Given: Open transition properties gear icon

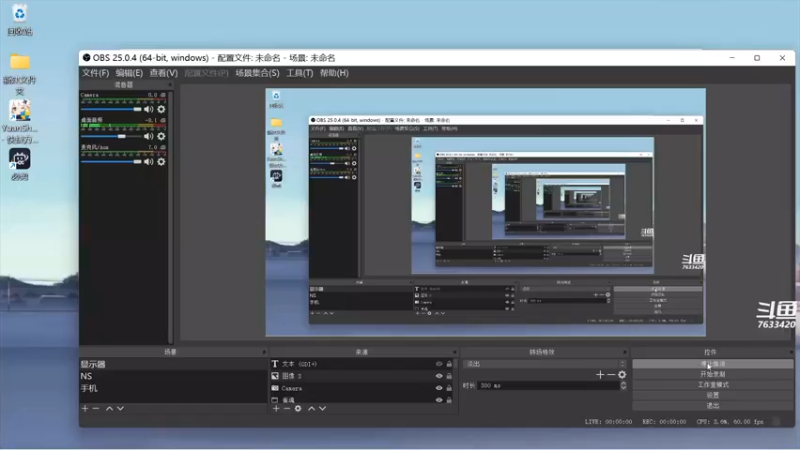Looking at the screenshot, I should click(x=622, y=374).
